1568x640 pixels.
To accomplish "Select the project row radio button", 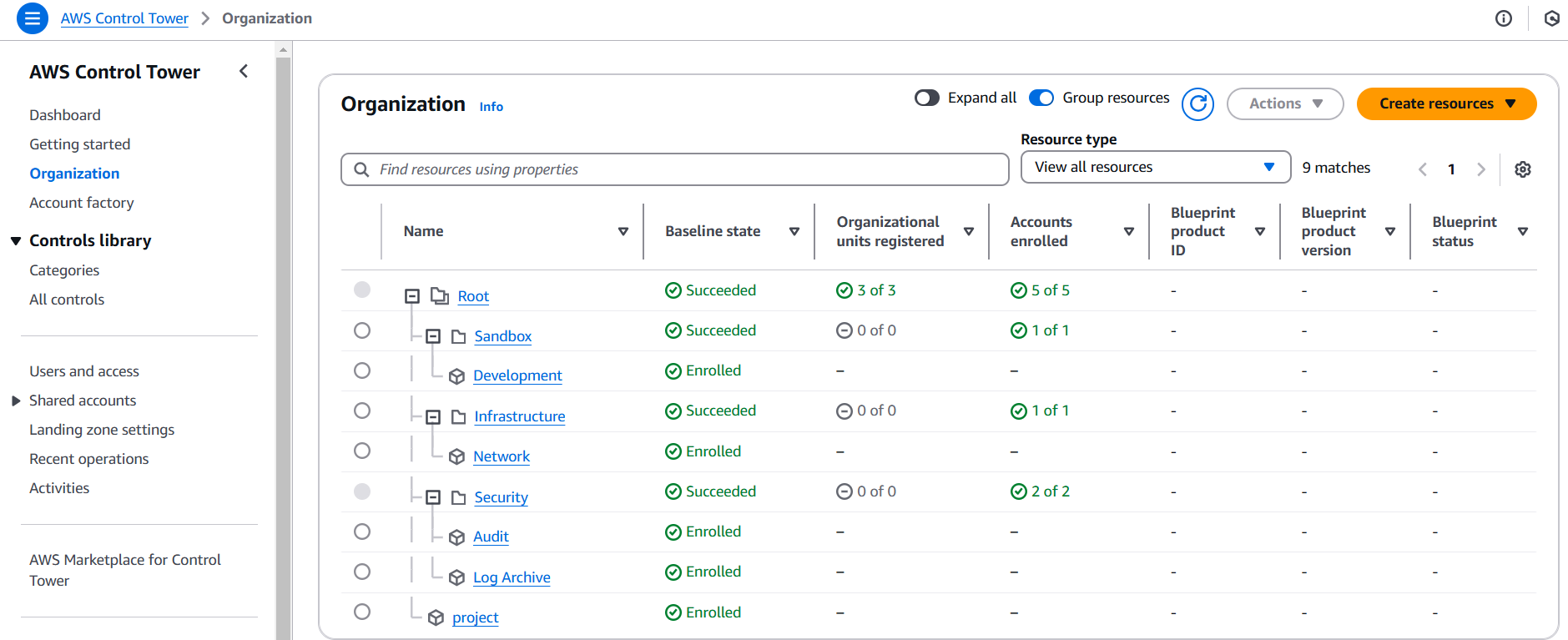I will click(x=362, y=612).
